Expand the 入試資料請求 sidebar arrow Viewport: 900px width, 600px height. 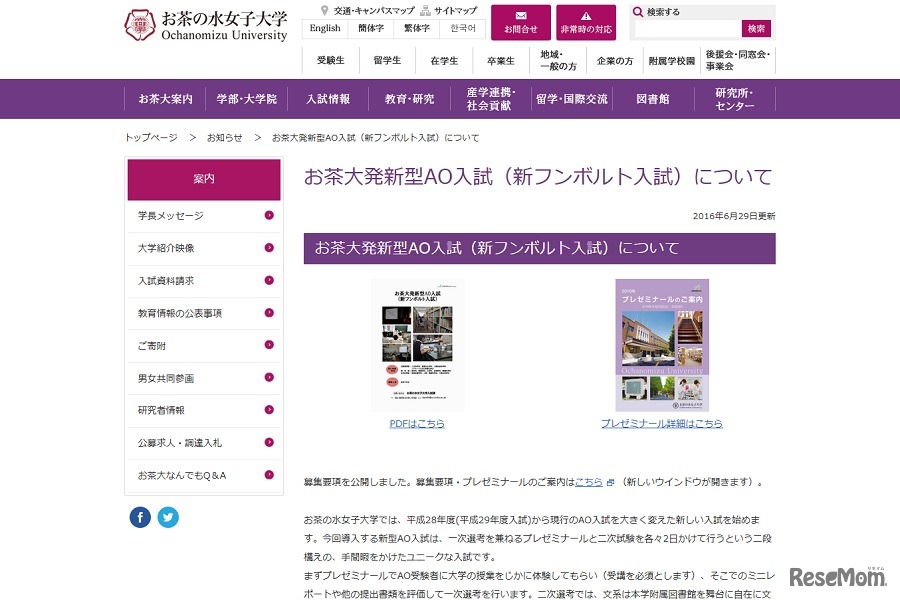269,281
